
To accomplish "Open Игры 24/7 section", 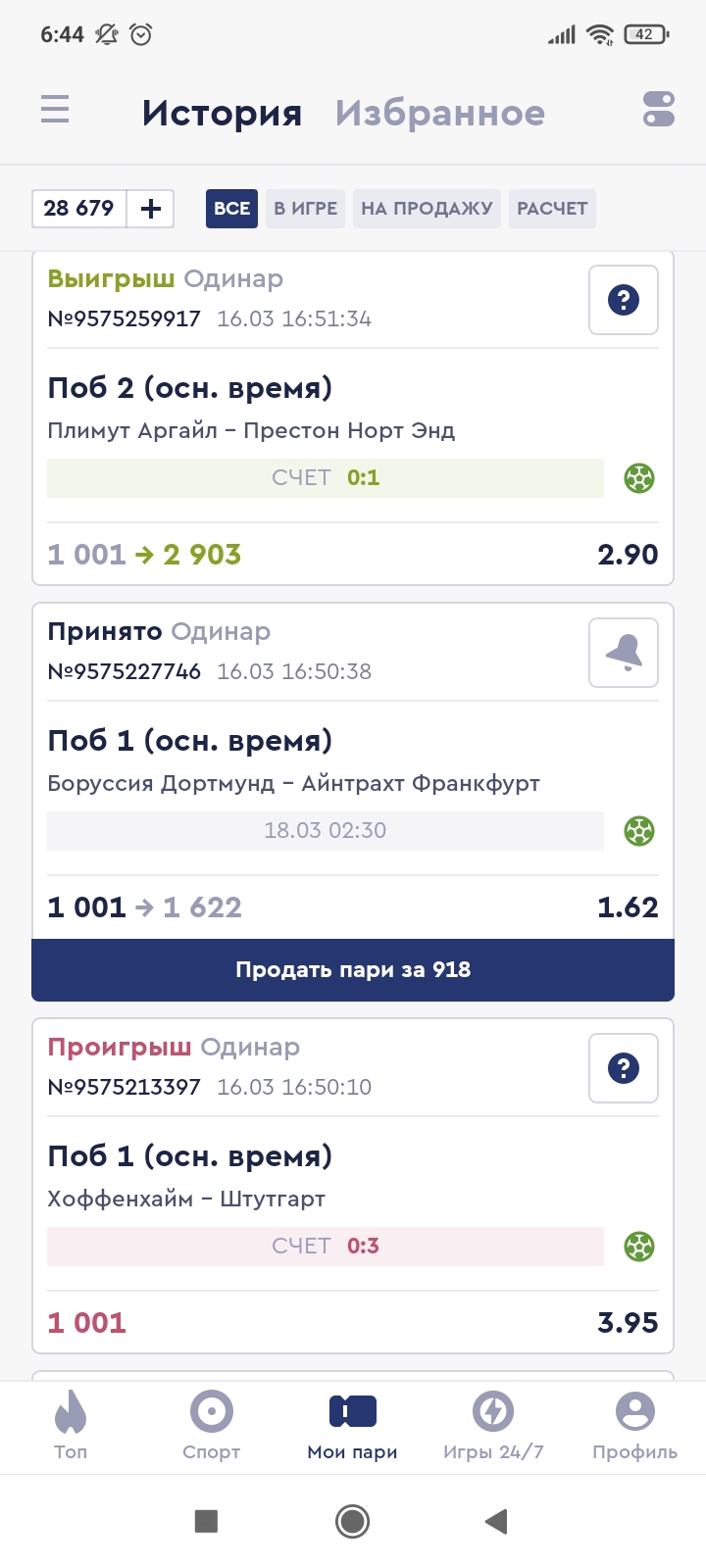I will (493, 1426).
